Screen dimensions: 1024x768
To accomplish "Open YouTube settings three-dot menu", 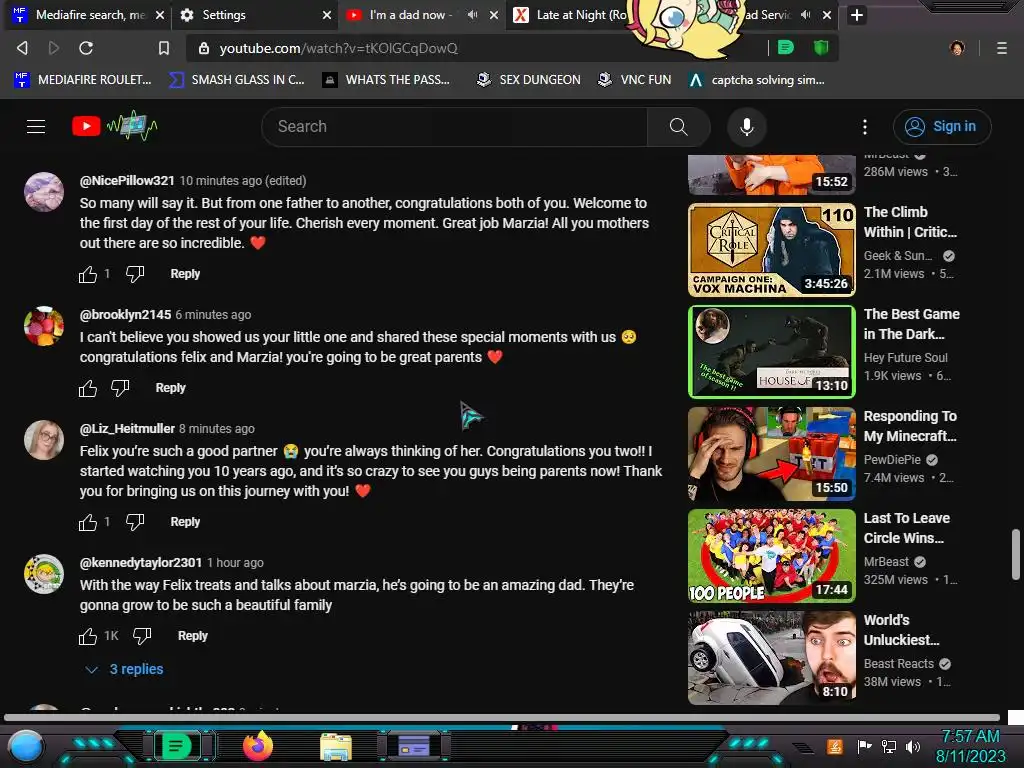I will pos(865,127).
